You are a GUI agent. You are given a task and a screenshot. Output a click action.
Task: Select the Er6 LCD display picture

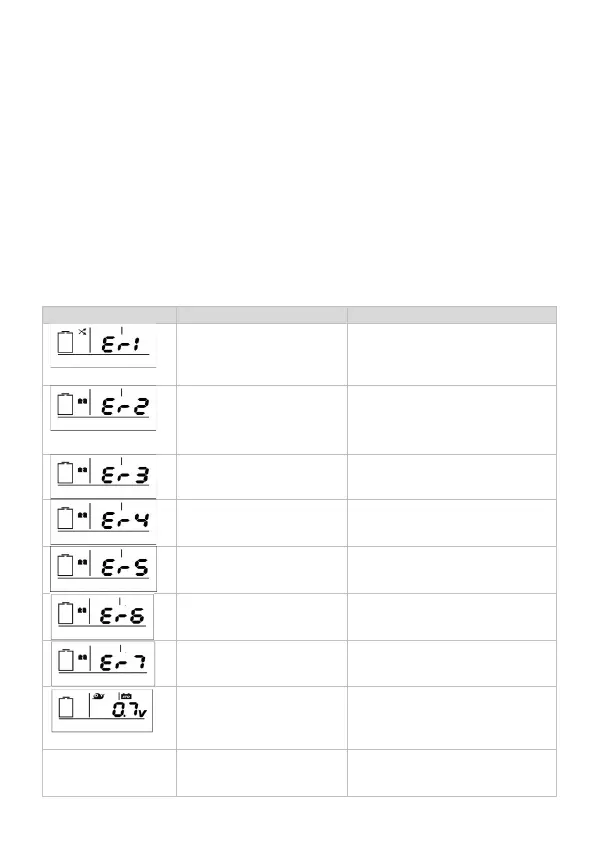[x=102, y=614]
